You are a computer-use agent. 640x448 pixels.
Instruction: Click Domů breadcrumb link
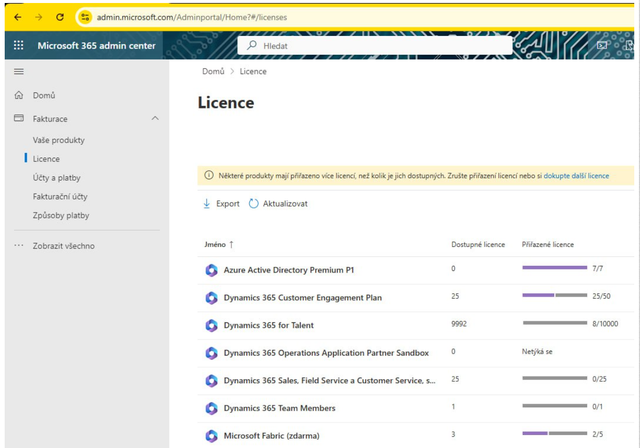(x=213, y=71)
